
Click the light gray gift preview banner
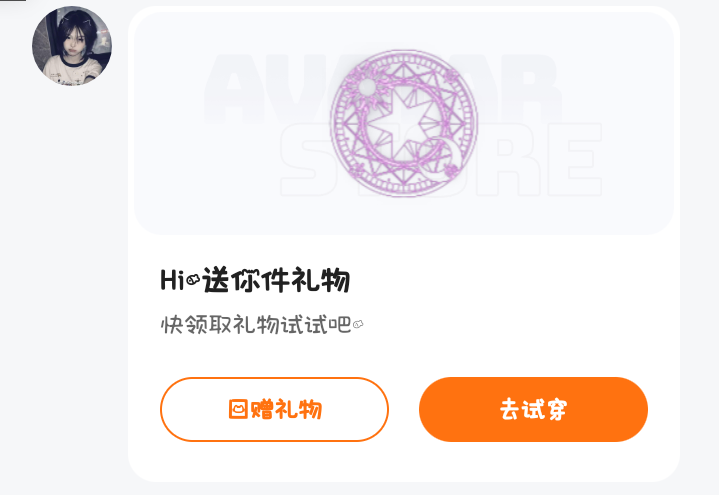(x=404, y=123)
